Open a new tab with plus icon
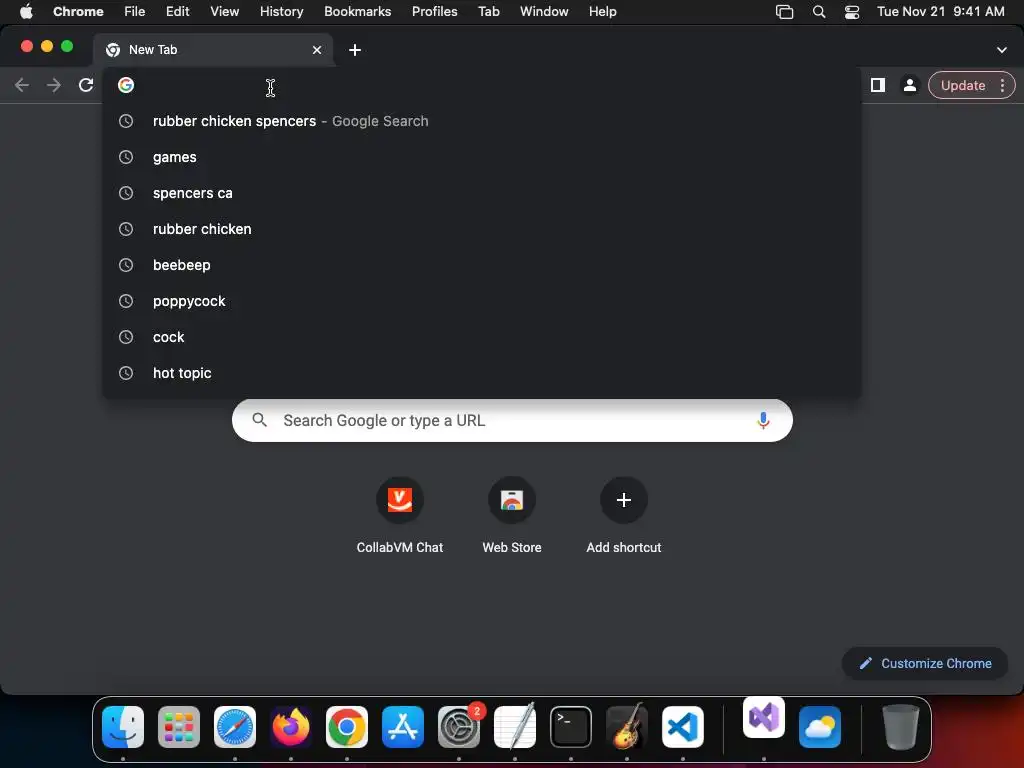1024x768 pixels. tap(355, 50)
